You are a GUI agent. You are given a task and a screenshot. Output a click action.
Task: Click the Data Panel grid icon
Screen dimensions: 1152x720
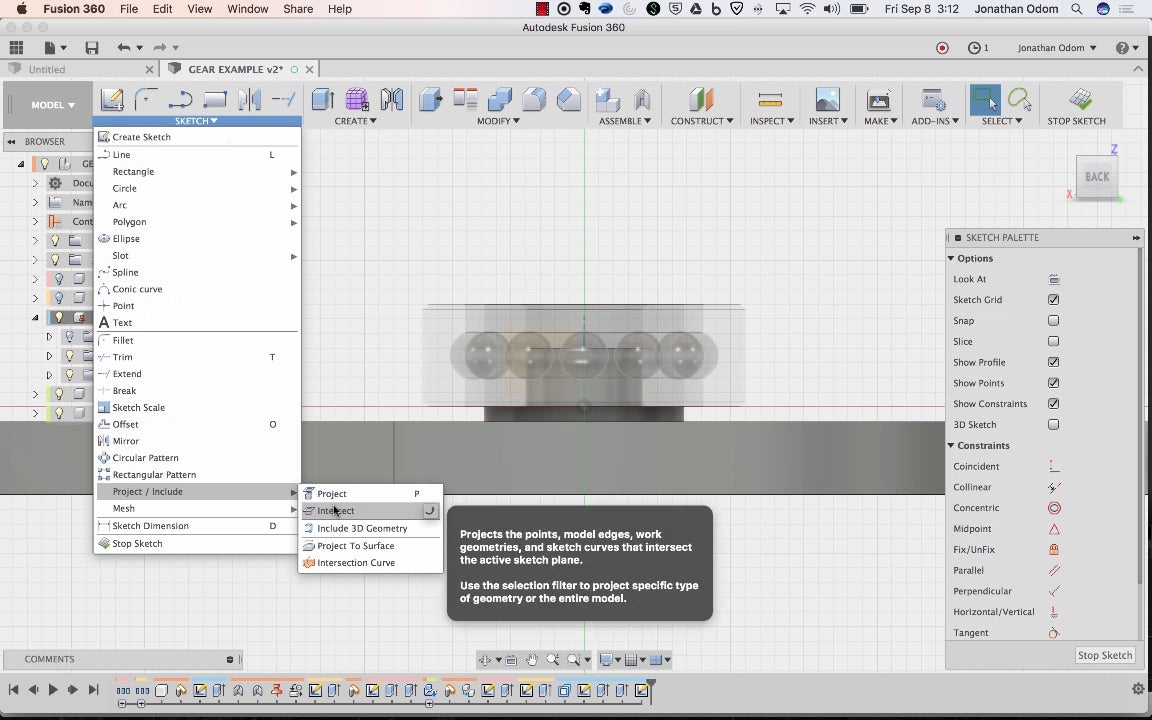16,48
